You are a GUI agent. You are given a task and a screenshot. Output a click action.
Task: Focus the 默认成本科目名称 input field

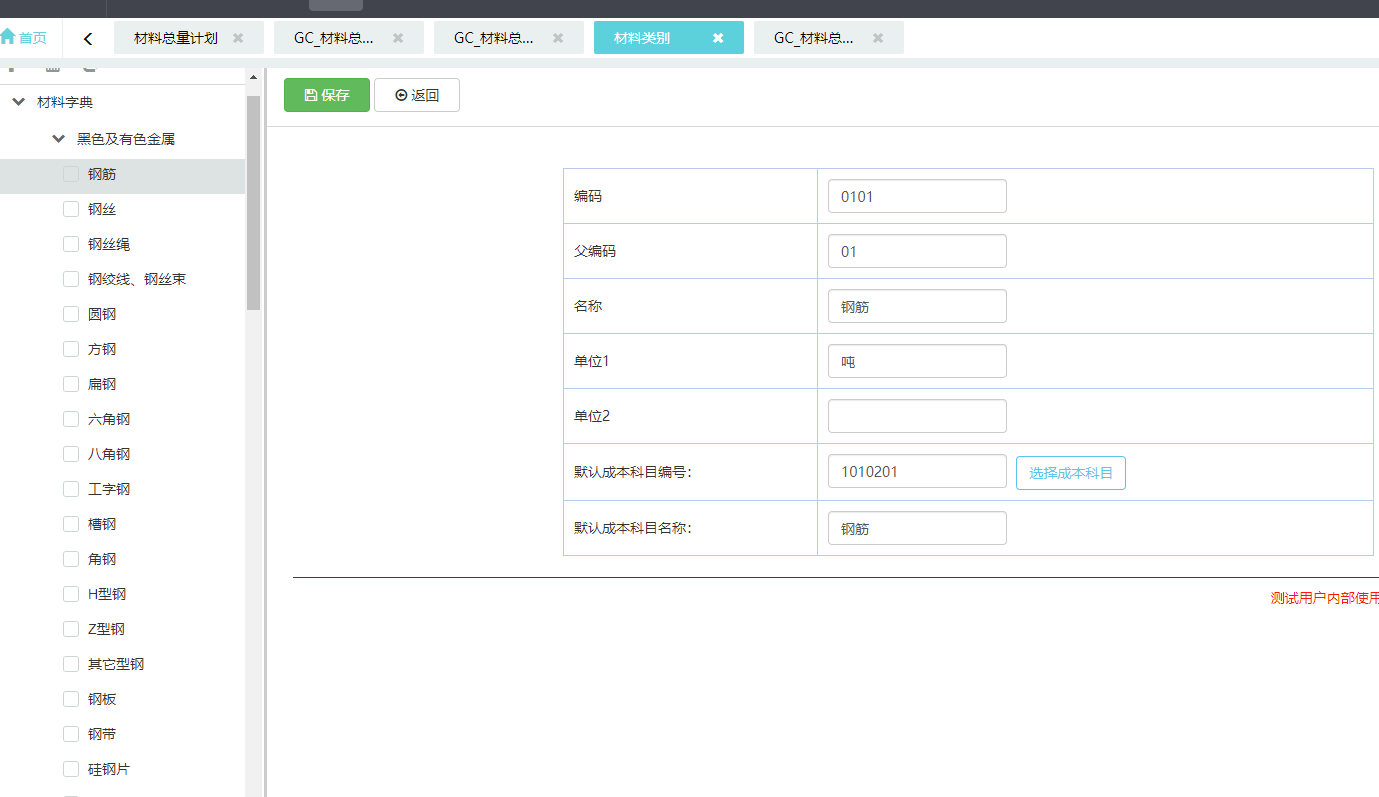point(917,528)
